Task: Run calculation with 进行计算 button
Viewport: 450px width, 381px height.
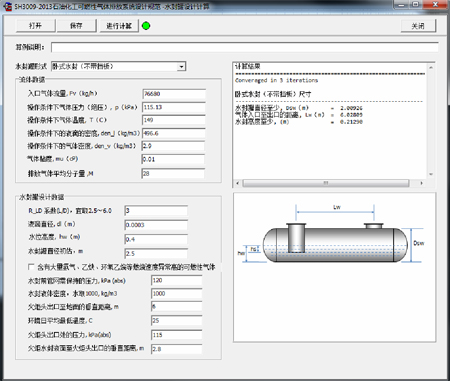Action: 119,26
